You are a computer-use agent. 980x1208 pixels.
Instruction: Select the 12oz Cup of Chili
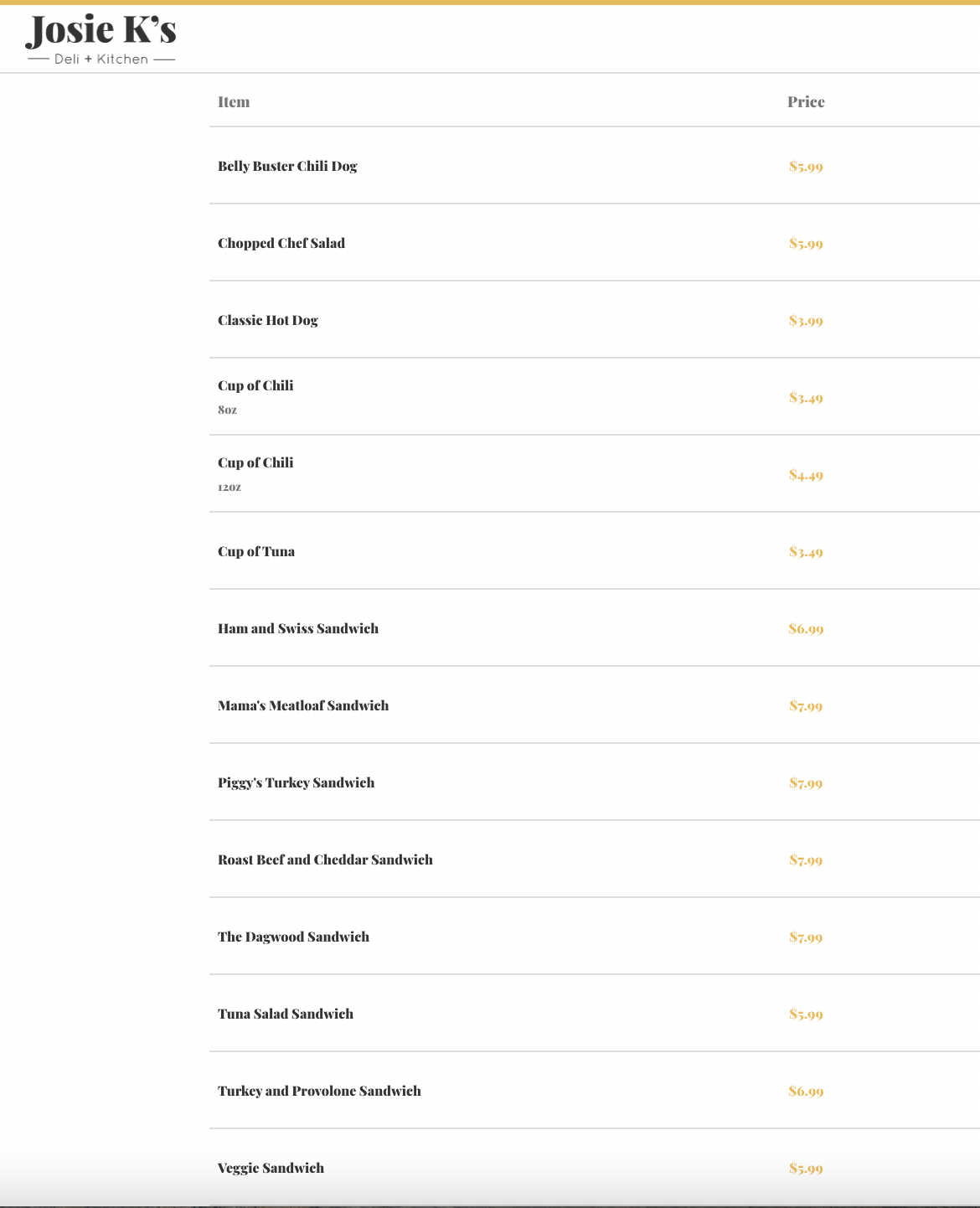(x=255, y=463)
